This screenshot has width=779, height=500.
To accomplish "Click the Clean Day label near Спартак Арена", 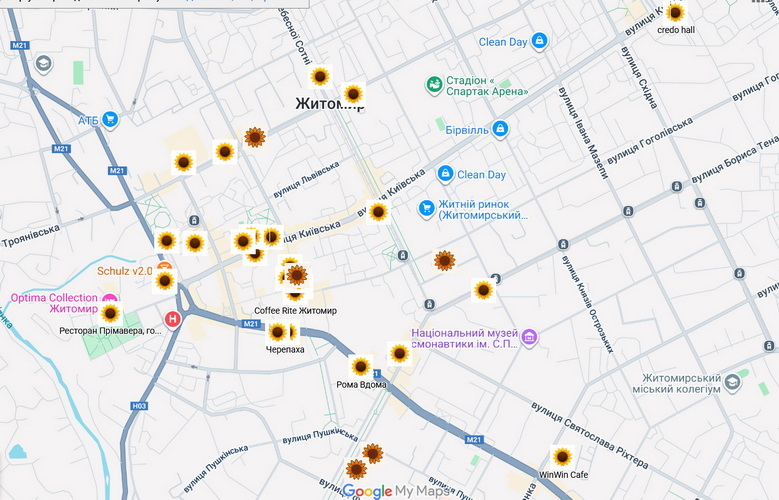I will 502,42.
